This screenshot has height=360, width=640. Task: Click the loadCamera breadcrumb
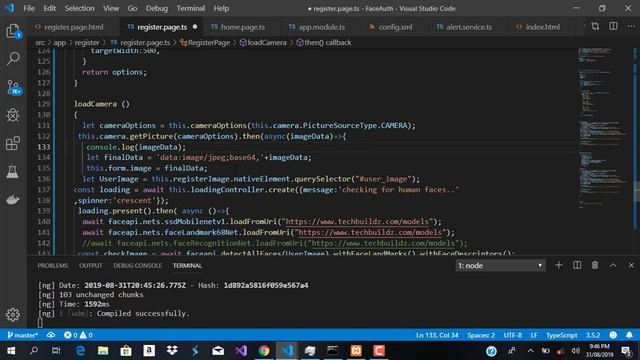[263, 42]
